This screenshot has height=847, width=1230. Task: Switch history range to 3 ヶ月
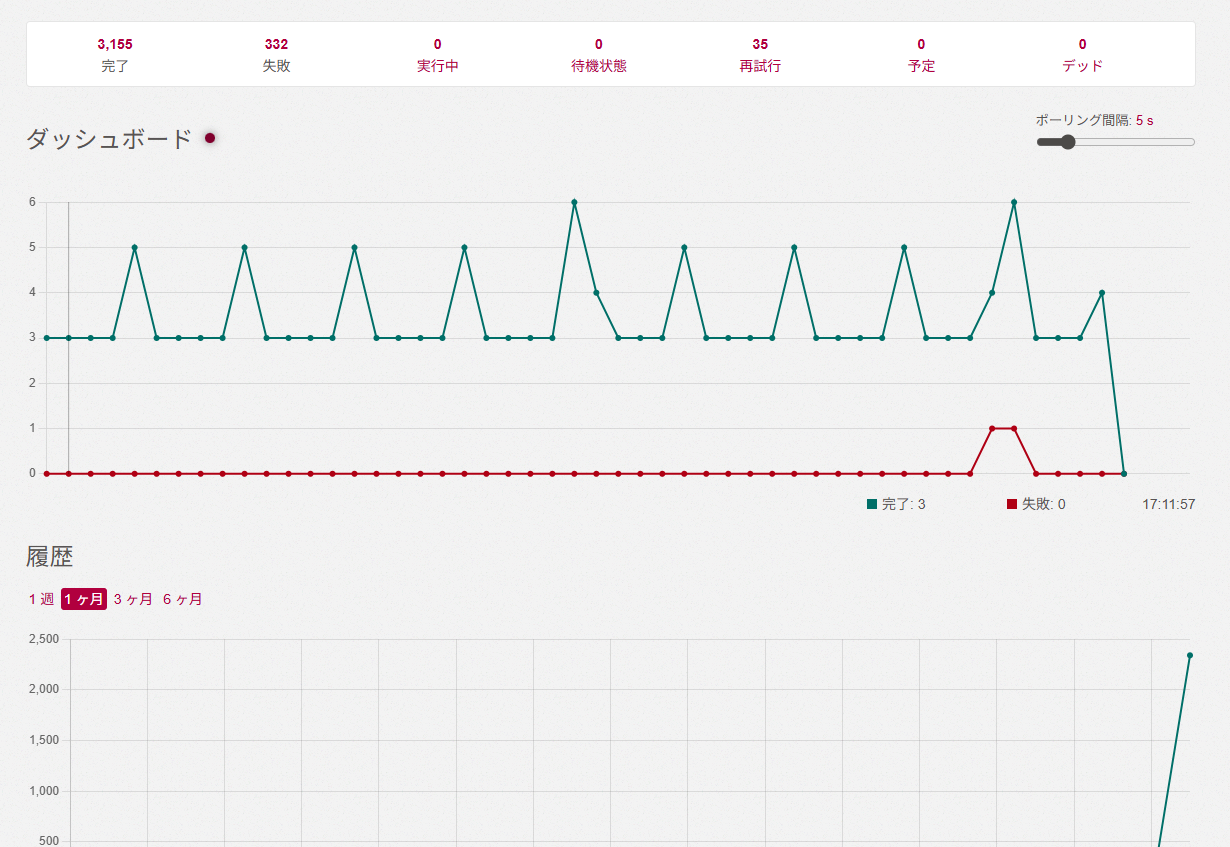[133, 599]
